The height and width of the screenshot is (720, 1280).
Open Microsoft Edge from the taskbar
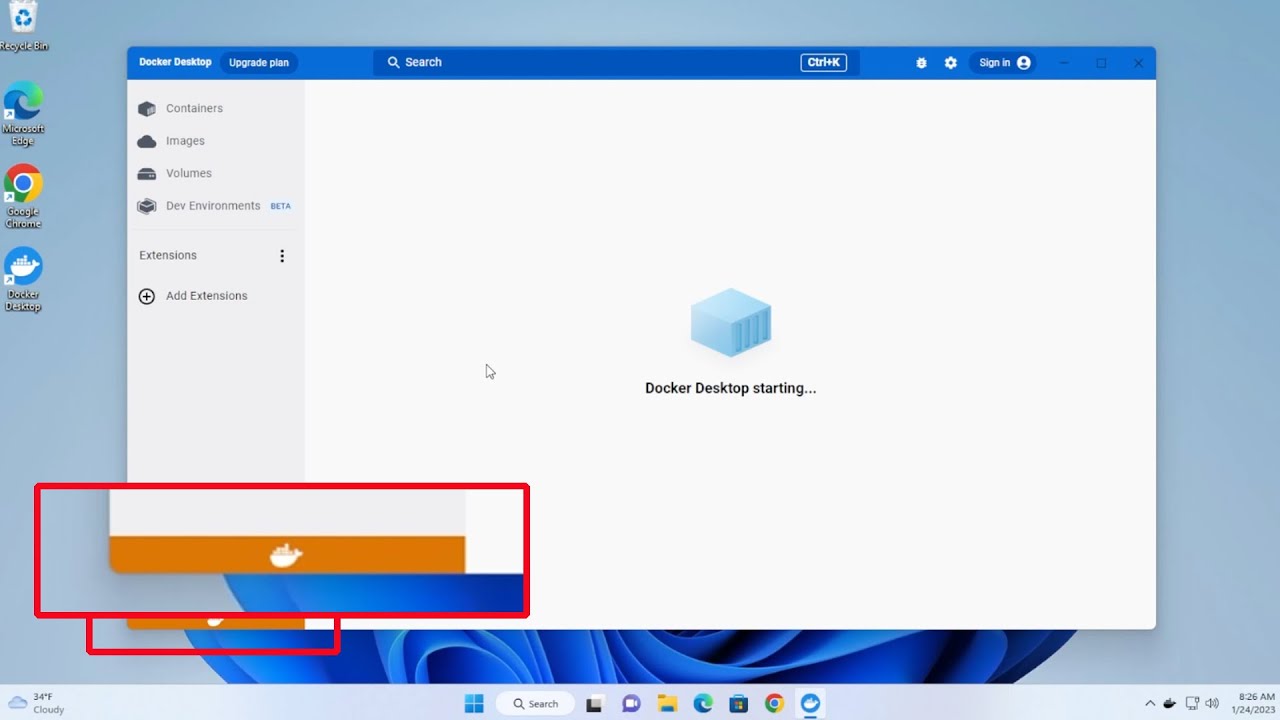703,703
